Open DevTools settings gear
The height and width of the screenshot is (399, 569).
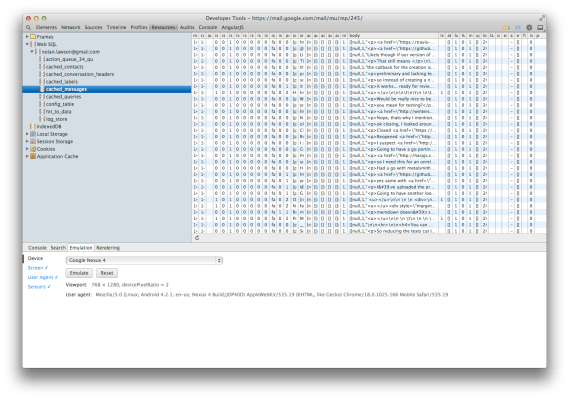(x=529, y=27)
